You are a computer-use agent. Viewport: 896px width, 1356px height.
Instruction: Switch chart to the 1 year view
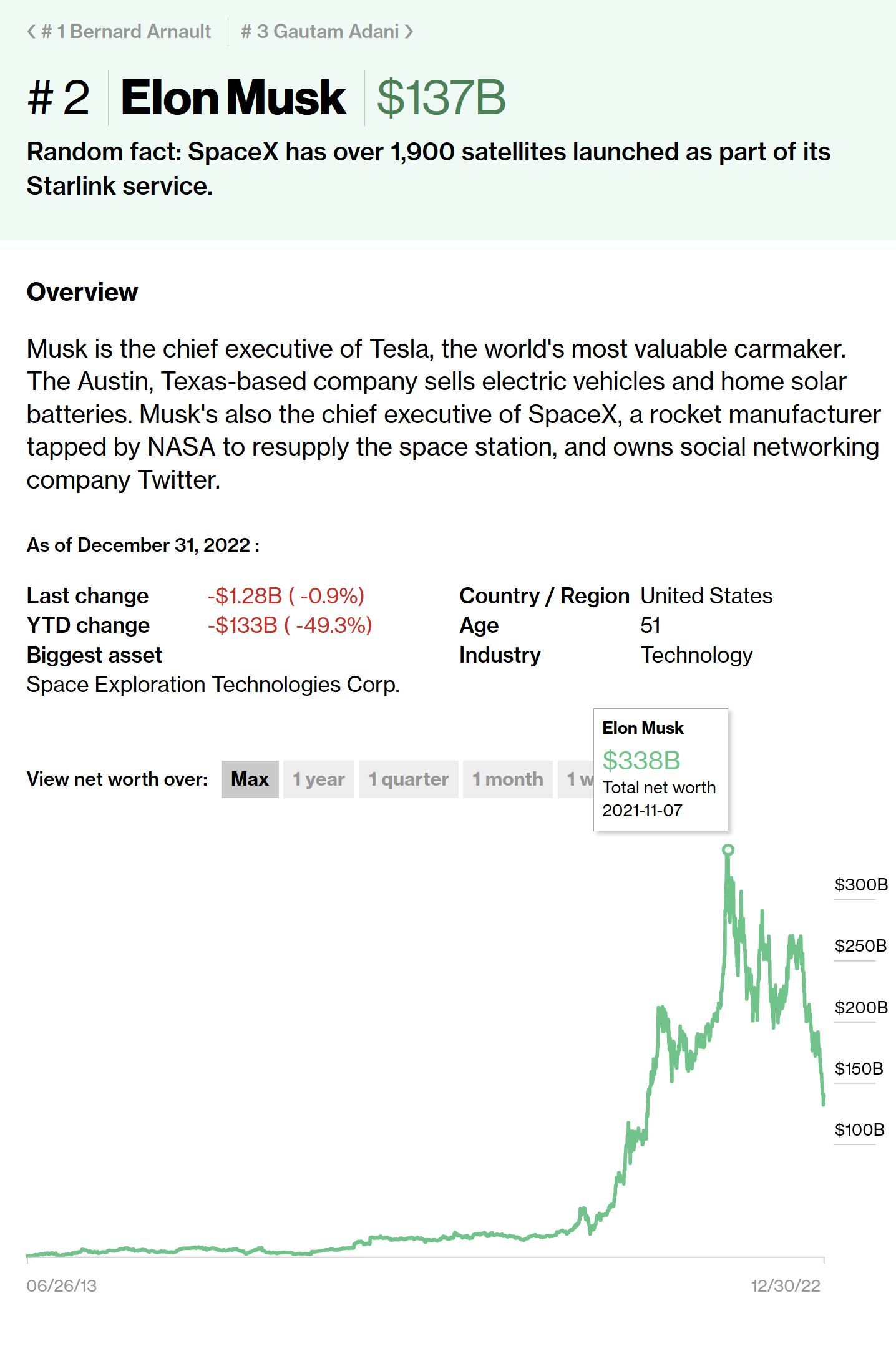pos(319,779)
